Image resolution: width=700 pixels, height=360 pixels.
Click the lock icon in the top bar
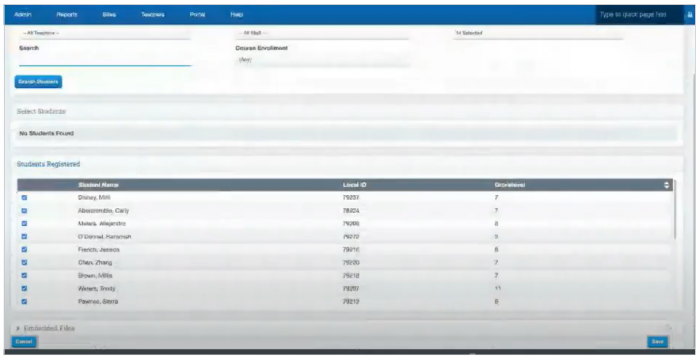pyautogui.click(x=690, y=15)
